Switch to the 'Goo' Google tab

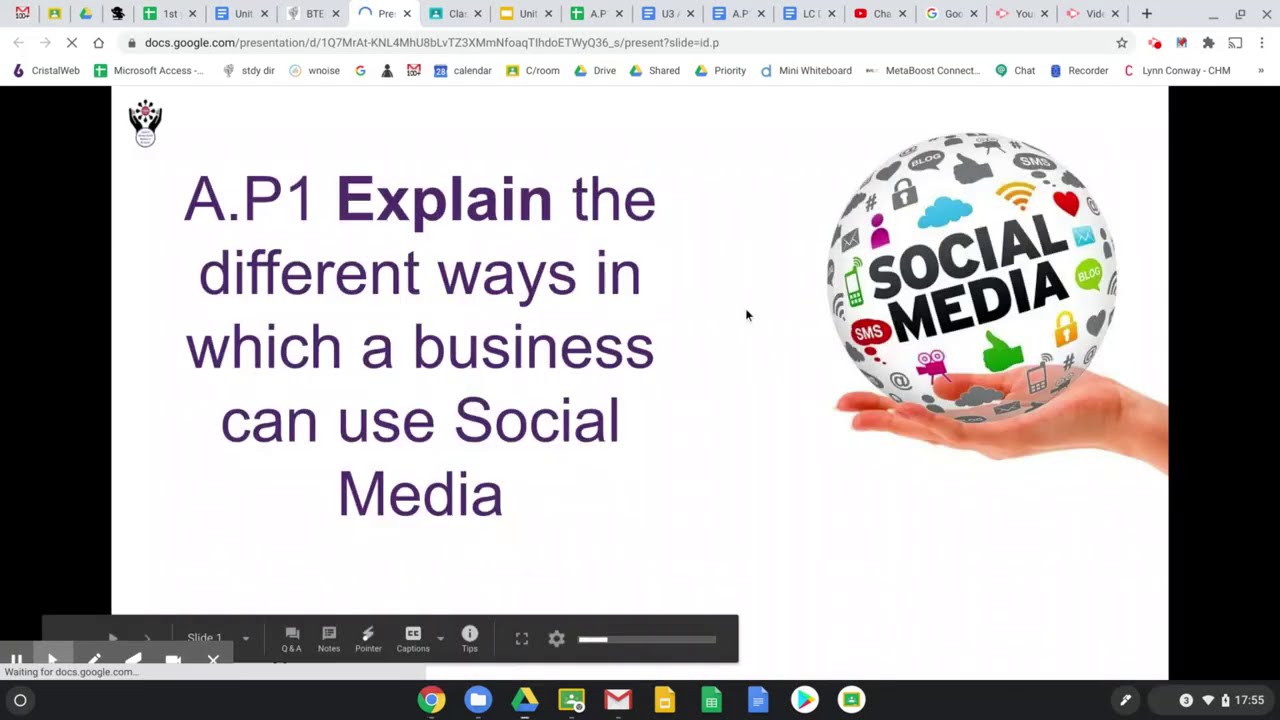(x=953, y=14)
